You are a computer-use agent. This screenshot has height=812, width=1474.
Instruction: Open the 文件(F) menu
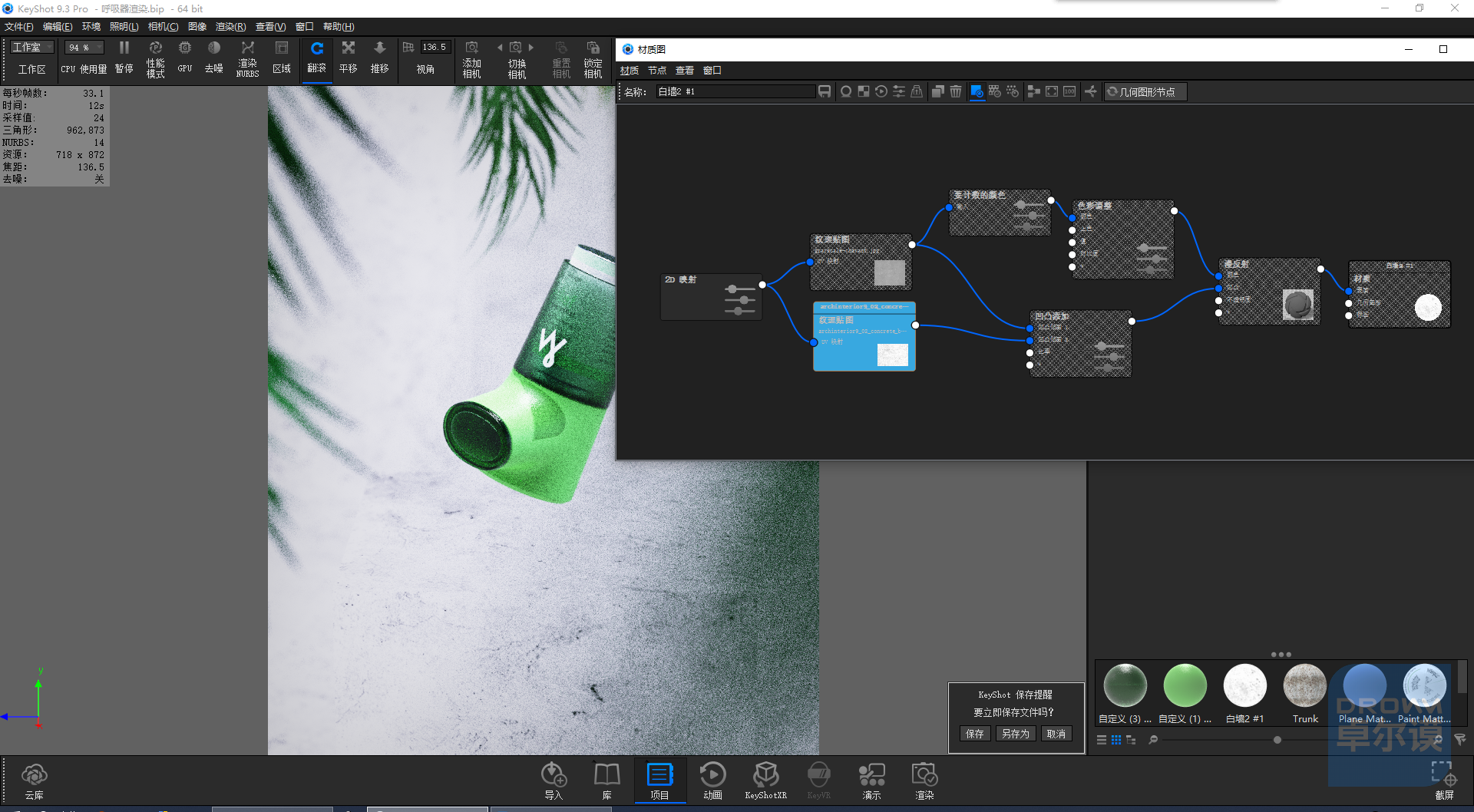(x=19, y=27)
